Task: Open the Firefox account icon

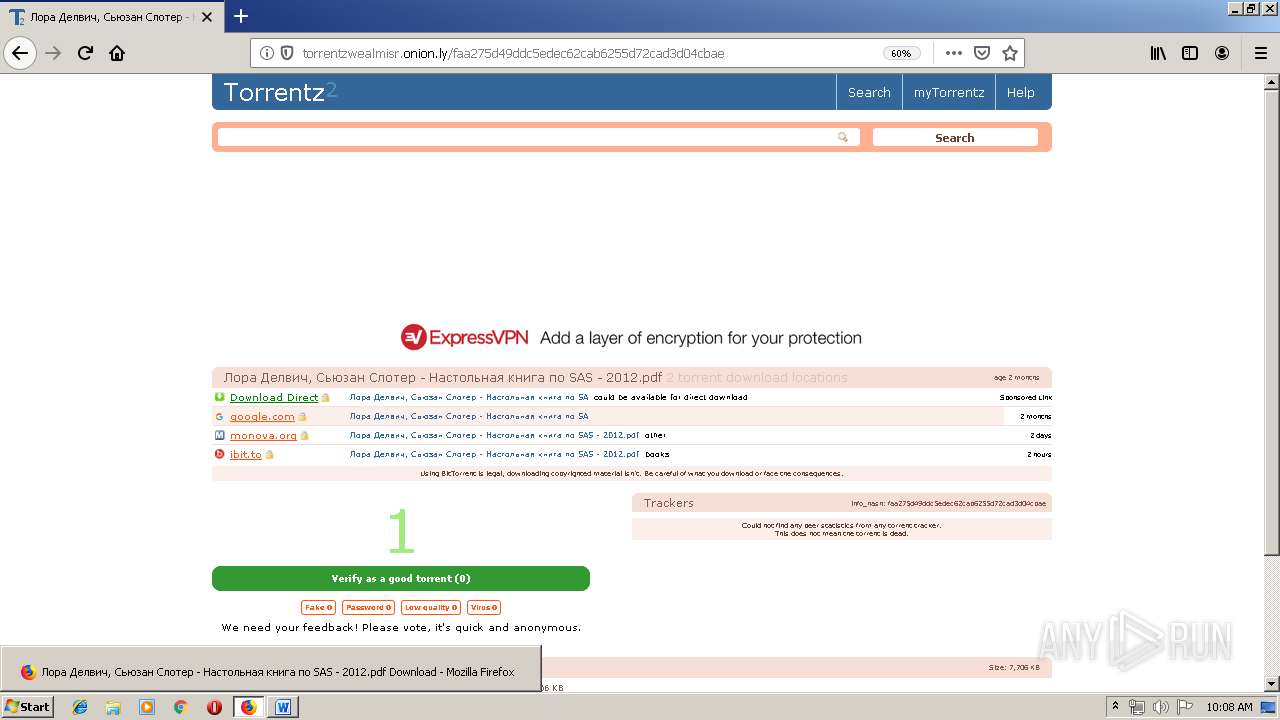Action: [x=1222, y=53]
